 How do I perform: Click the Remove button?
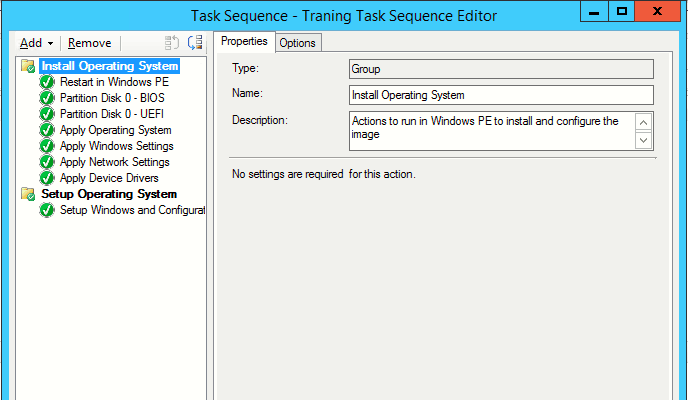coord(90,43)
